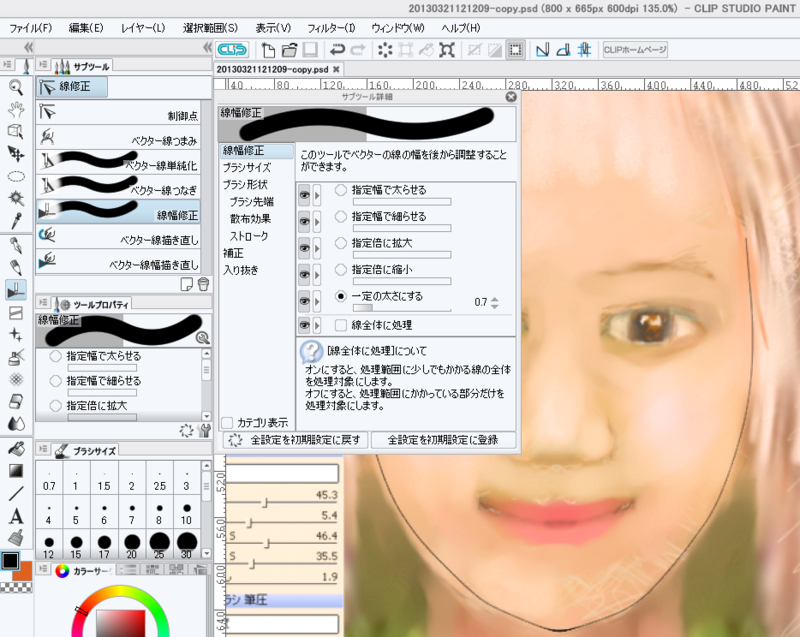Select the Zoom magnifier tool
Image resolution: width=800 pixels, height=637 pixels.
pos(16,87)
